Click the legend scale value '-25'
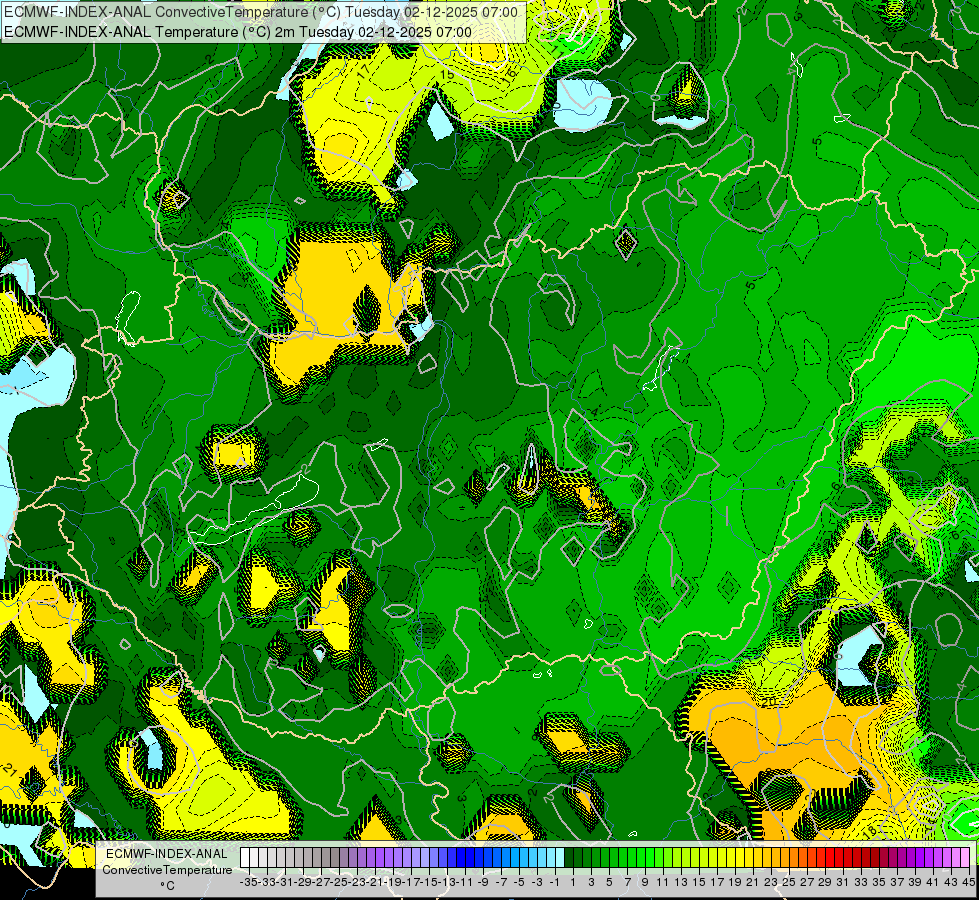 coord(340,883)
